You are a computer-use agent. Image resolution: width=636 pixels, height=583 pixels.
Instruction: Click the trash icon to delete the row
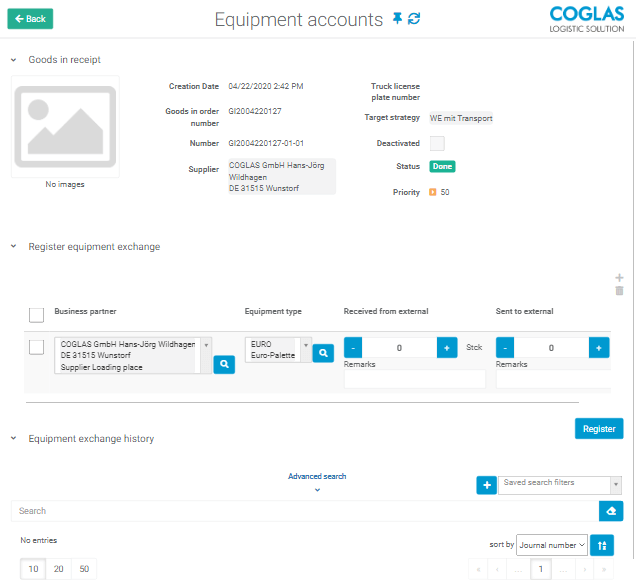pos(619,291)
